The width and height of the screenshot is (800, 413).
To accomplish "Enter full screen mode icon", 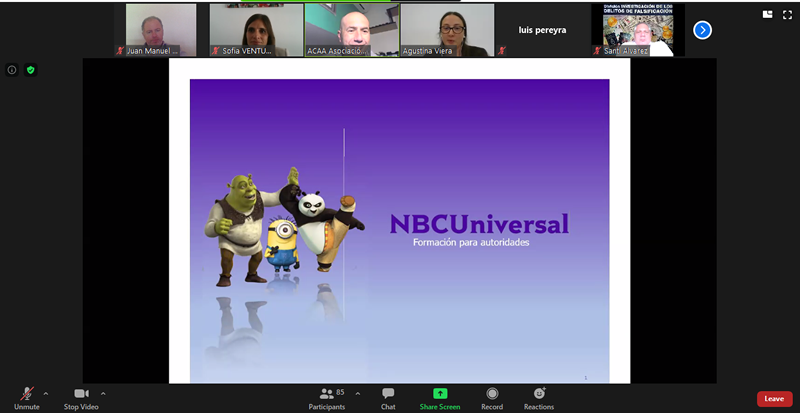I will 787,15.
